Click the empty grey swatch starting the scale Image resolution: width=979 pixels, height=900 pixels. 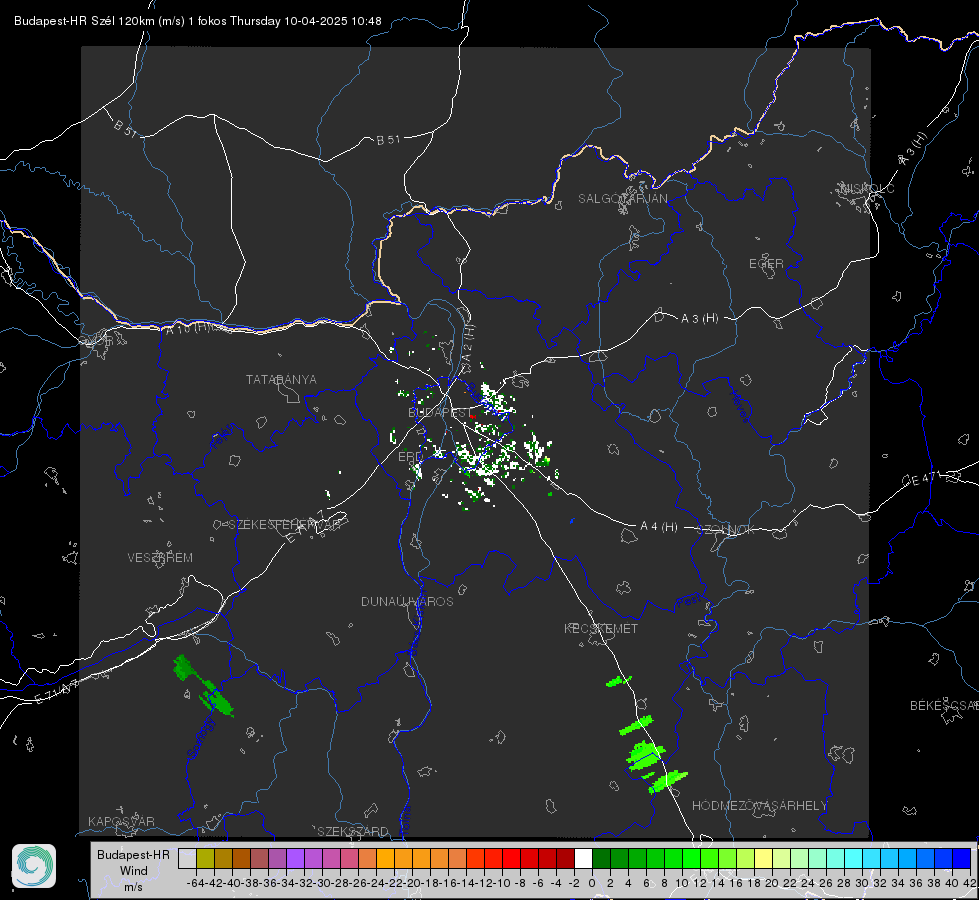187,858
